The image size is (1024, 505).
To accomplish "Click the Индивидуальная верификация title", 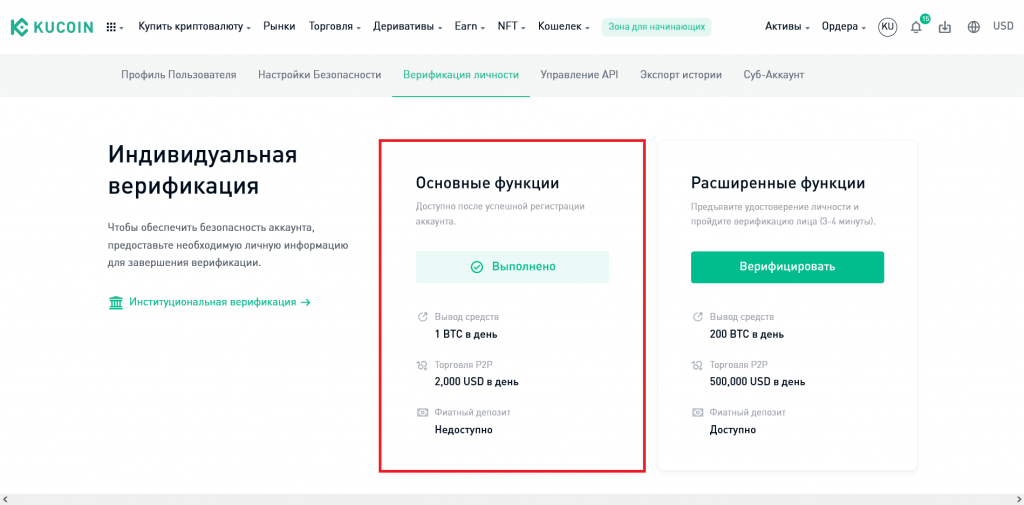I will (x=202, y=171).
